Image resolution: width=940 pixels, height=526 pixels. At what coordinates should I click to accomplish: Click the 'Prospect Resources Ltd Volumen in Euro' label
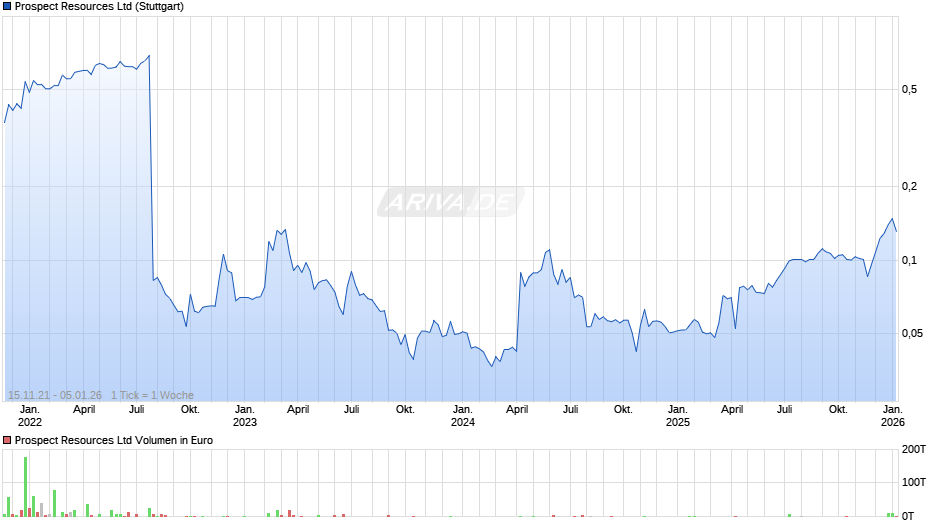[x=114, y=440]
